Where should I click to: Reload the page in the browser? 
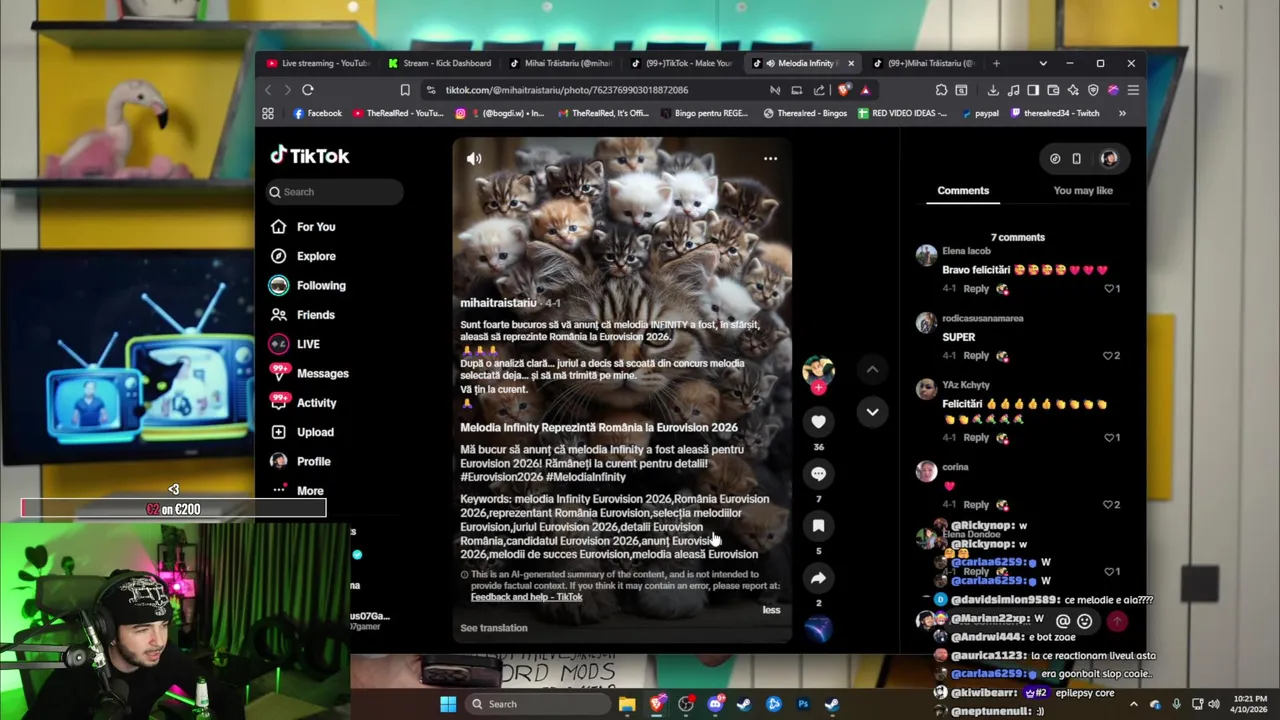[308, 90]
